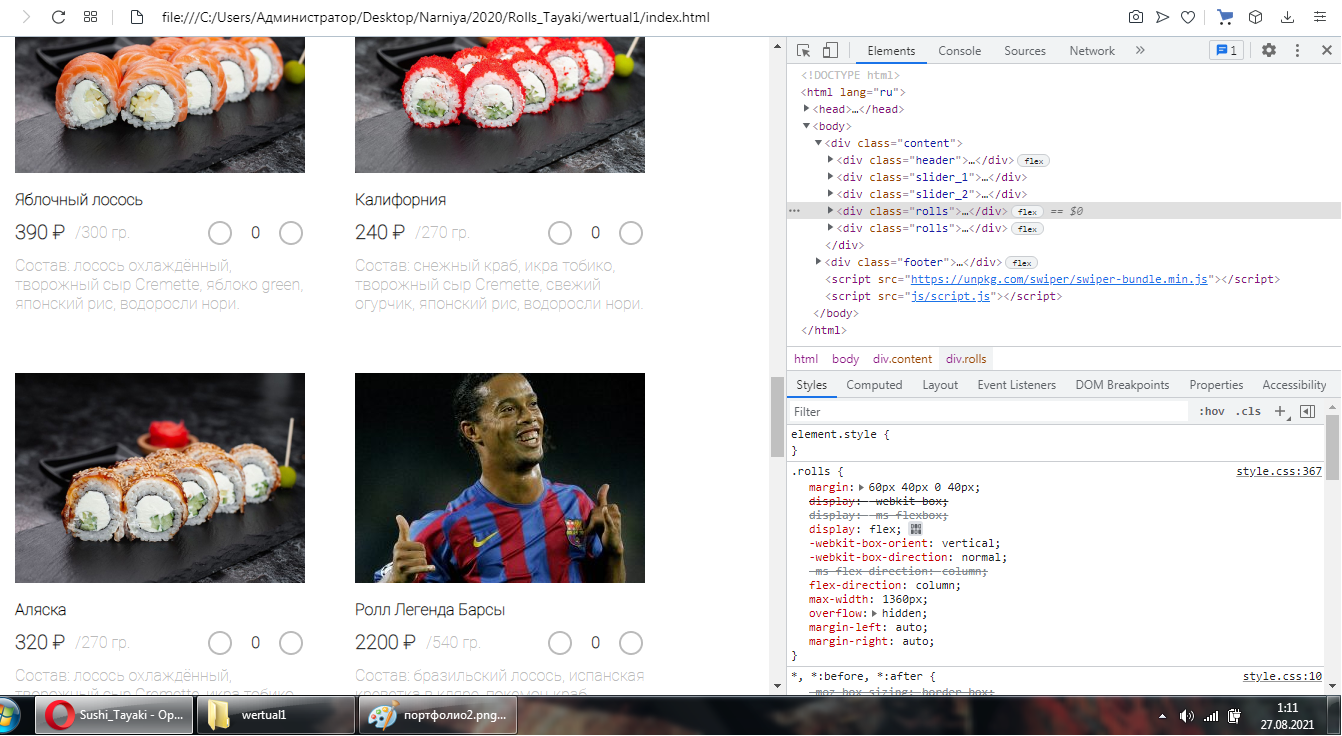Click the increase circle for Ролл Легенда Барсы
The image size is (1342, 736).
coord(631,643)
